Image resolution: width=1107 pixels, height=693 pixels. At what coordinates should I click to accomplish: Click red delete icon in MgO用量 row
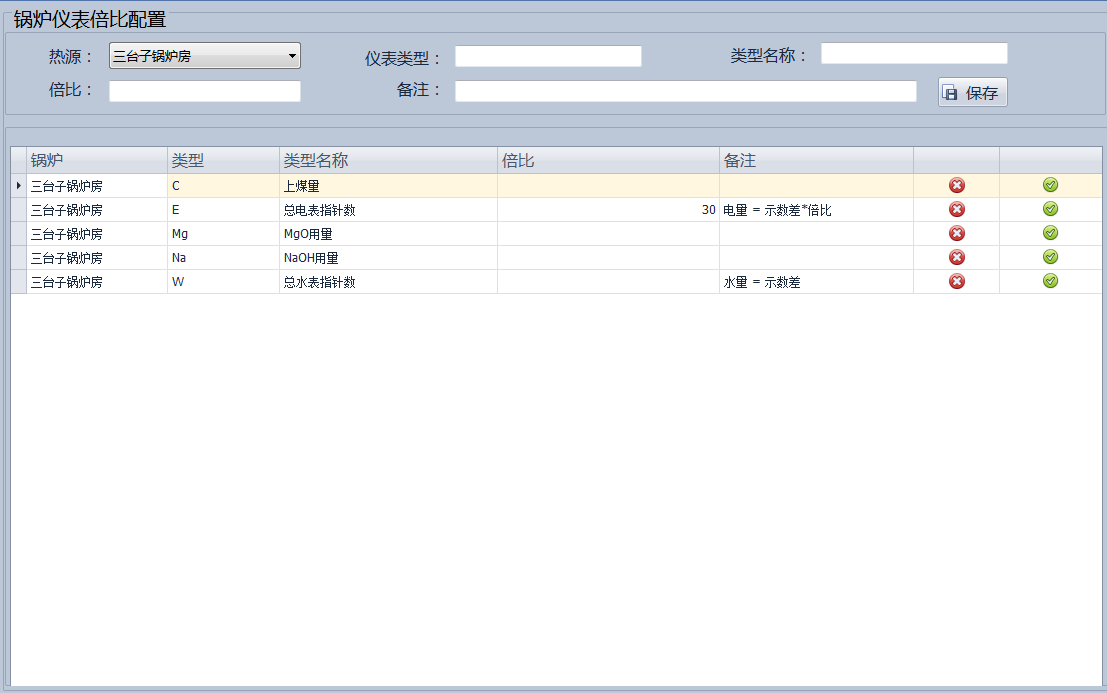956,233
